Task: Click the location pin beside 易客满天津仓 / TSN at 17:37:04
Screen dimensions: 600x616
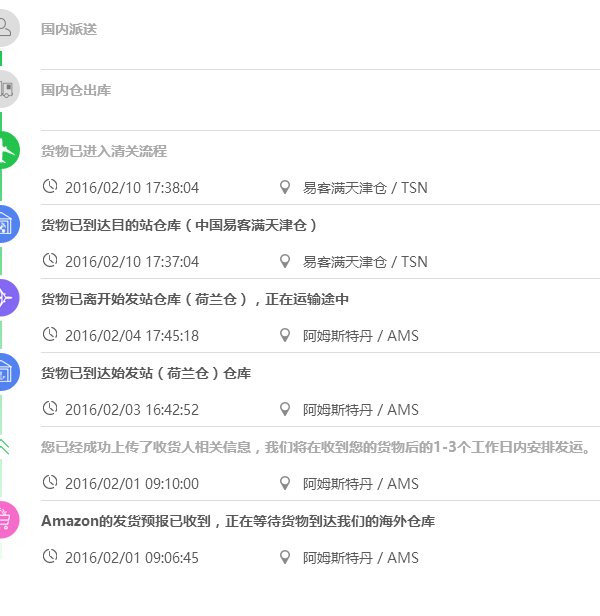Action: (x=286, y=261)
